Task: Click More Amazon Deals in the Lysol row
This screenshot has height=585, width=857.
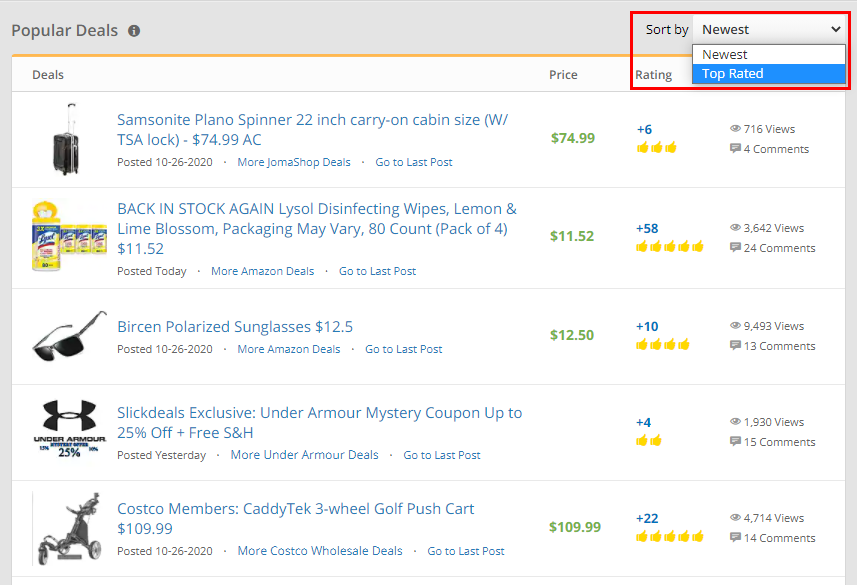Action: click(x=262, y=271)
